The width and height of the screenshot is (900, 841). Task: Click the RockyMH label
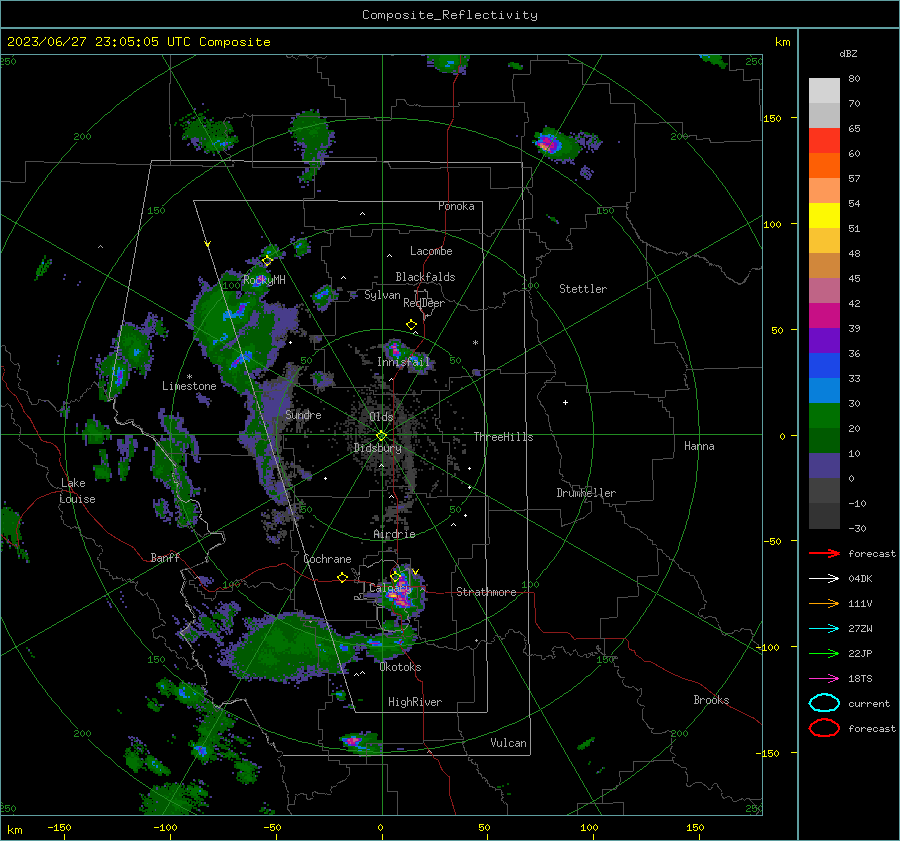tap(264, 280)
